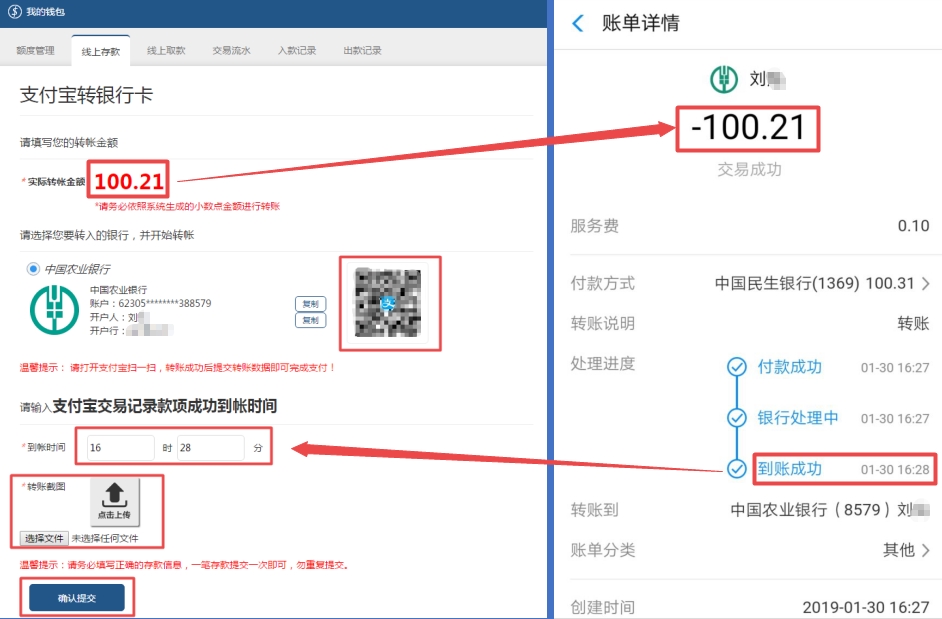Viewport: 942px width, 619px height.
Task: Switch to the 交易流水 tab
Action: coord(231,51)
